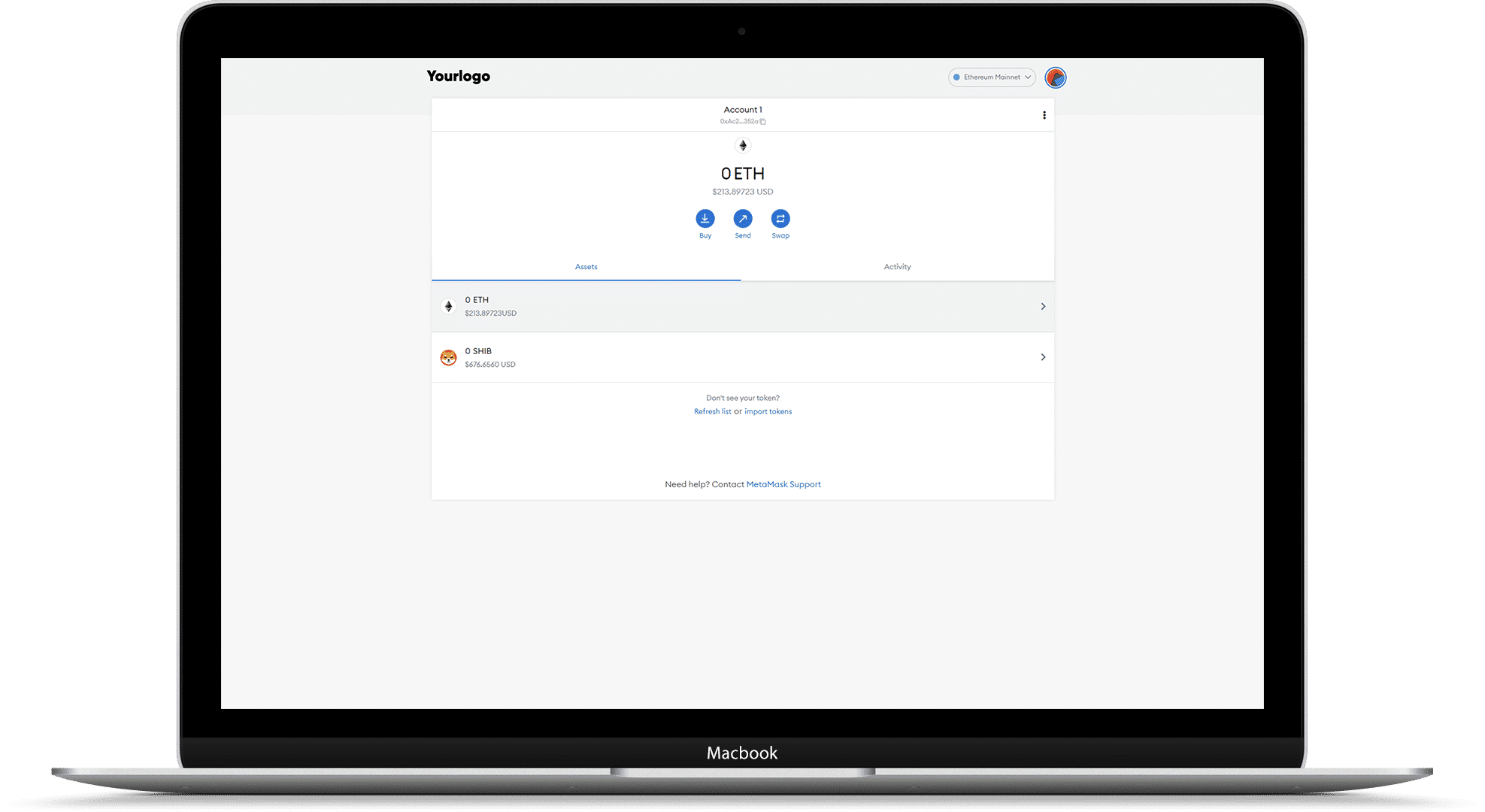Click the SHIB token icon
1485x812 pixels.
448,358
